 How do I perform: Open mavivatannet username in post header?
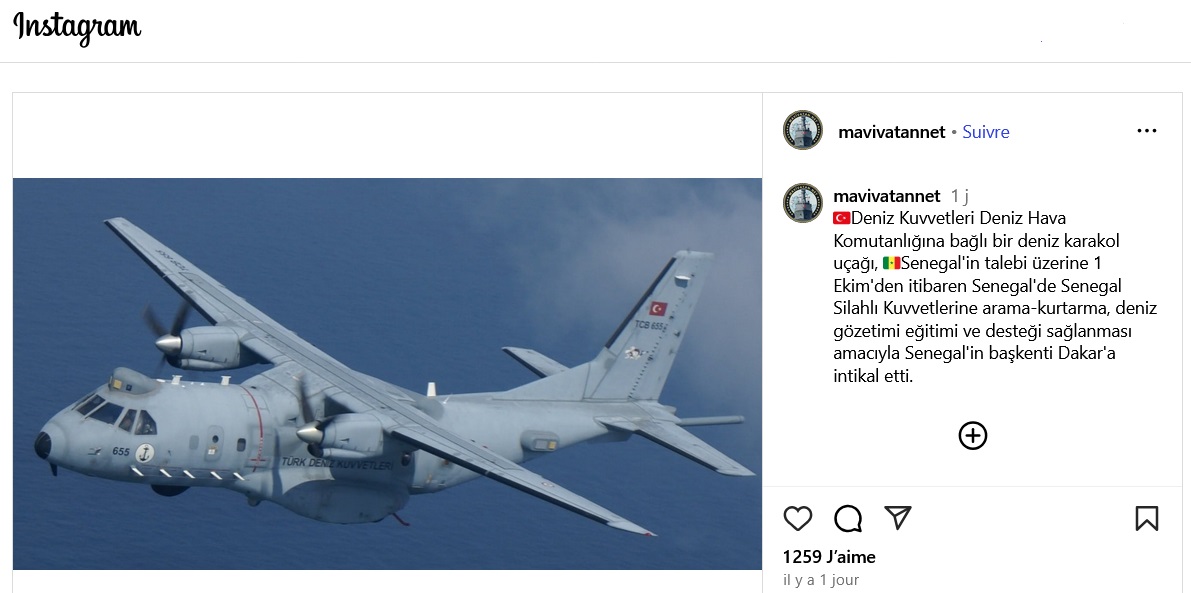click(x=892, y=132)
